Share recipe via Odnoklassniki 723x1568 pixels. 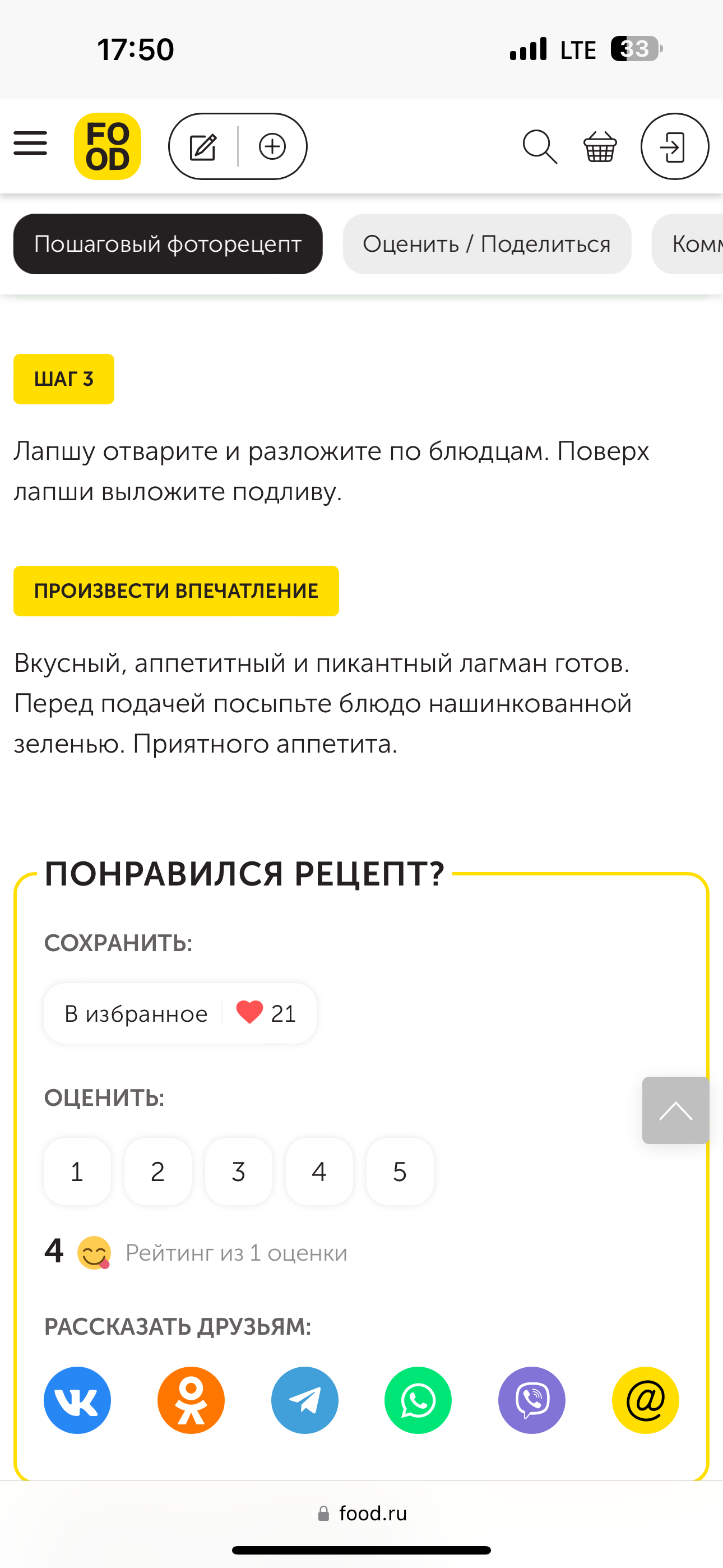191,1400
